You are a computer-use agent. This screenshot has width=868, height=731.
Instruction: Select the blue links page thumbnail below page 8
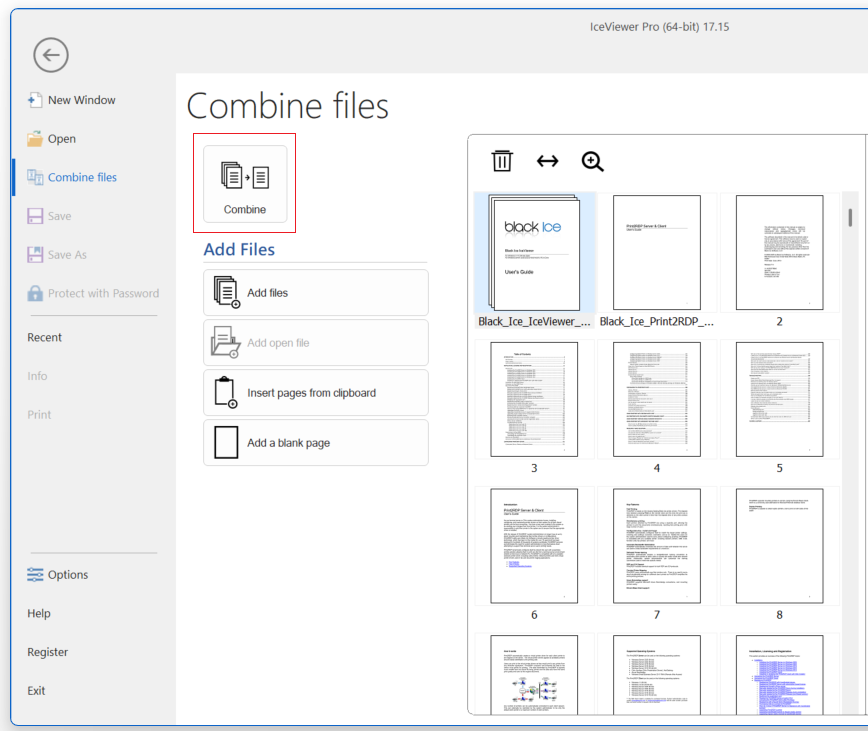[779, 675]
